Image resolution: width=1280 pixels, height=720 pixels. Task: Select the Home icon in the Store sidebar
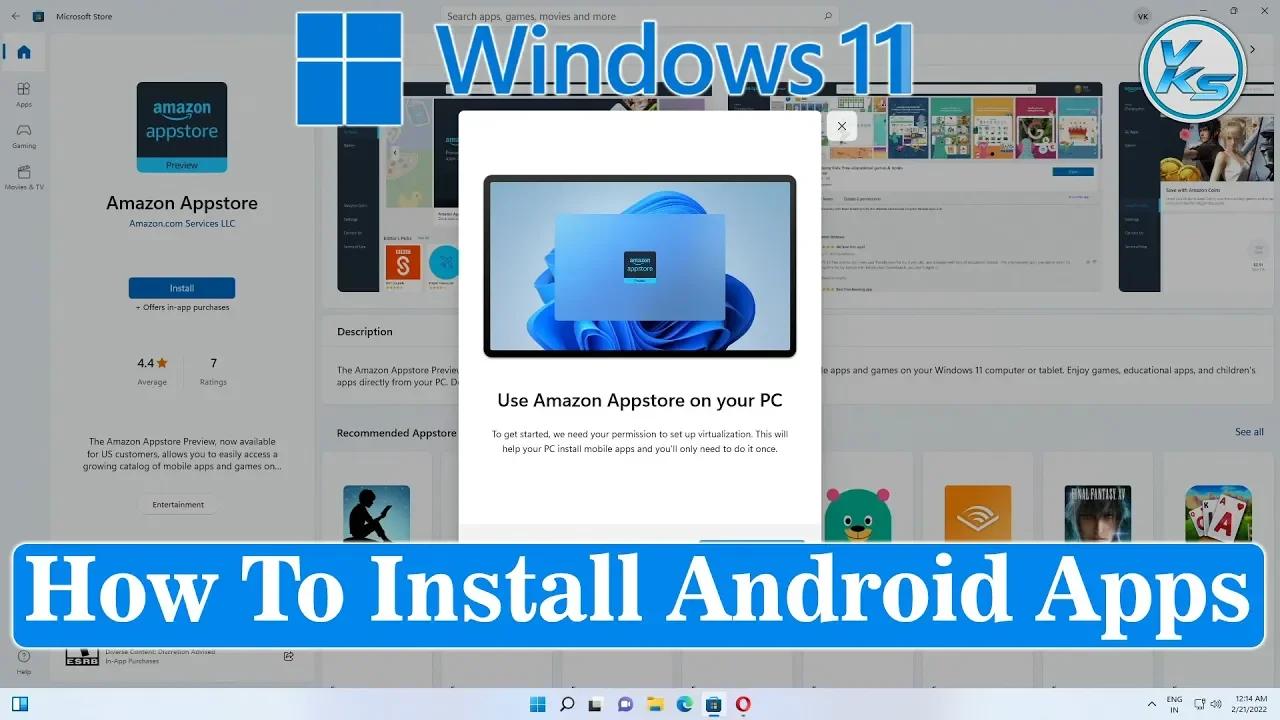[x=24, y=52]
